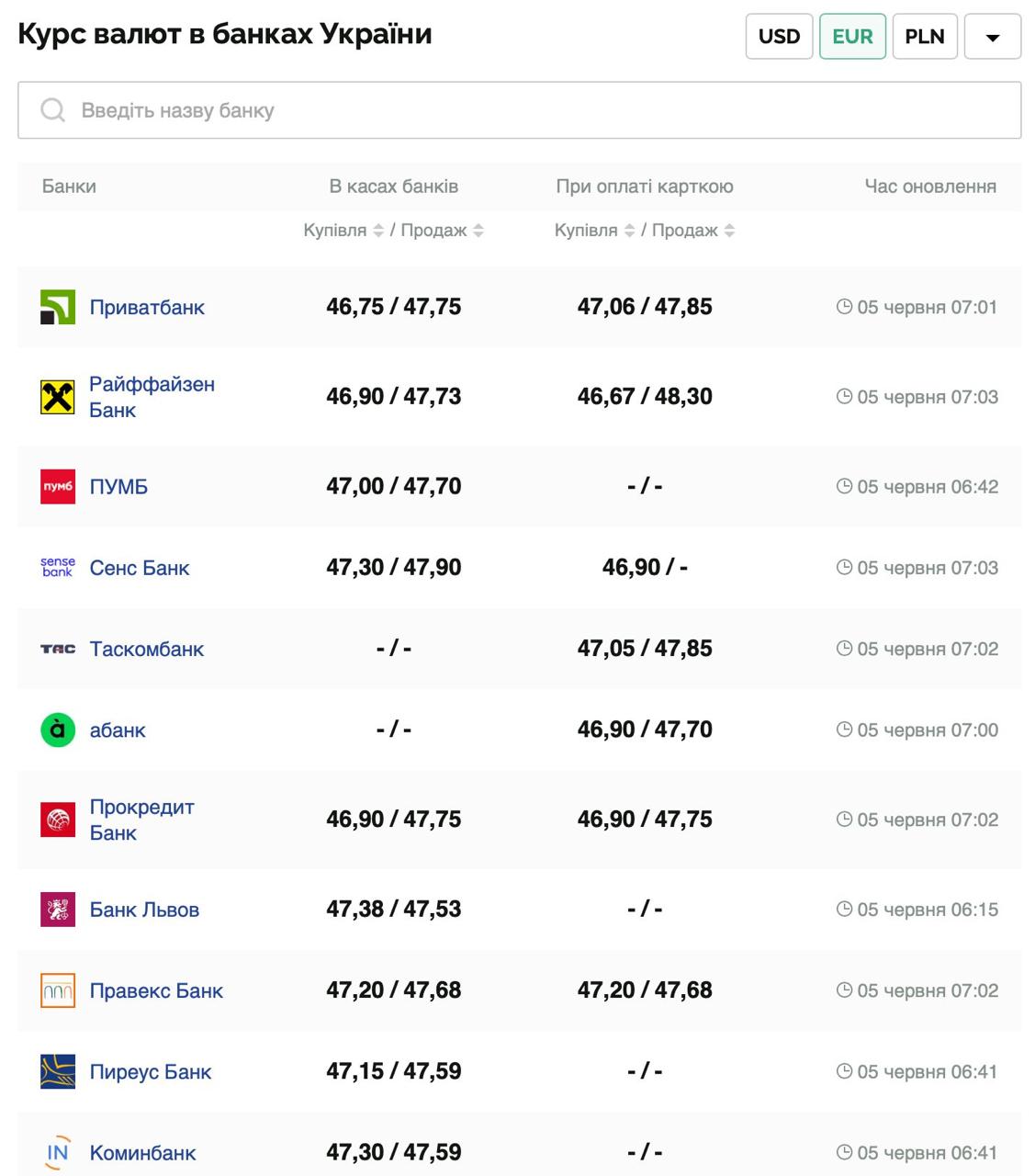Open the more currencies dropdown arrow
The width and height of the screenshot is (1035, 1176).
click(x=992, y=37)
